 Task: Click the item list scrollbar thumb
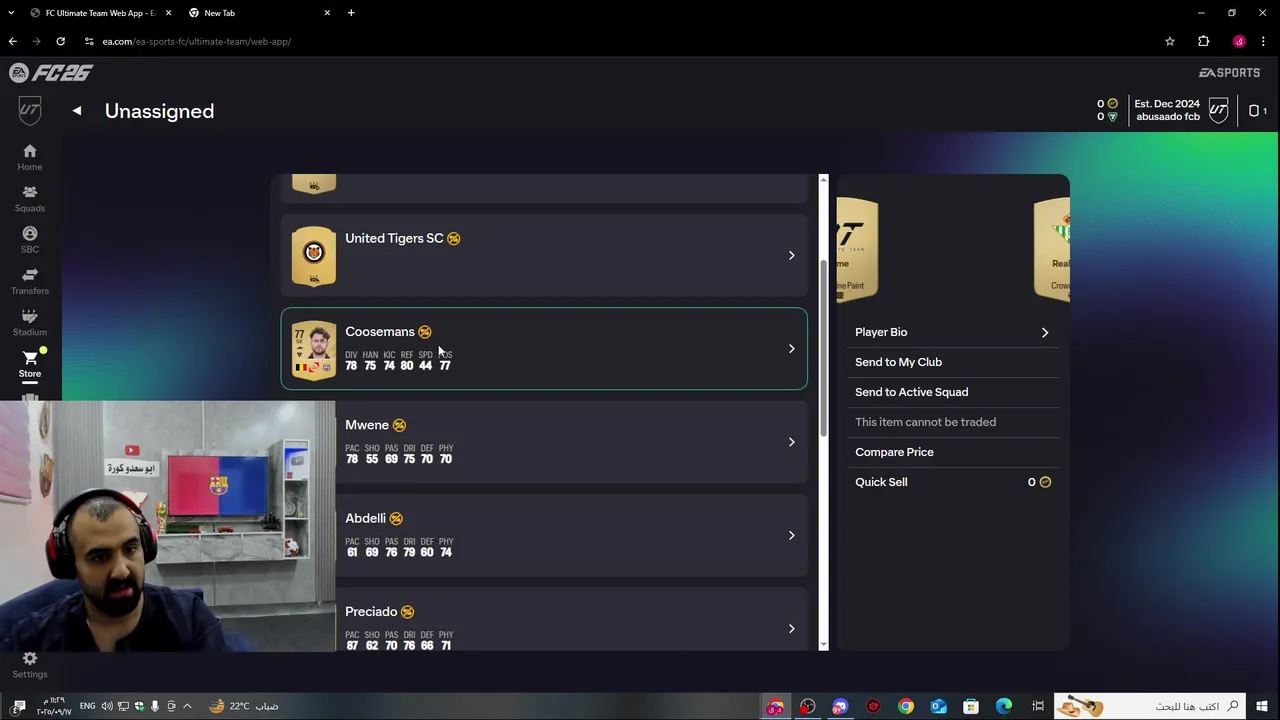tap(823, 348)
